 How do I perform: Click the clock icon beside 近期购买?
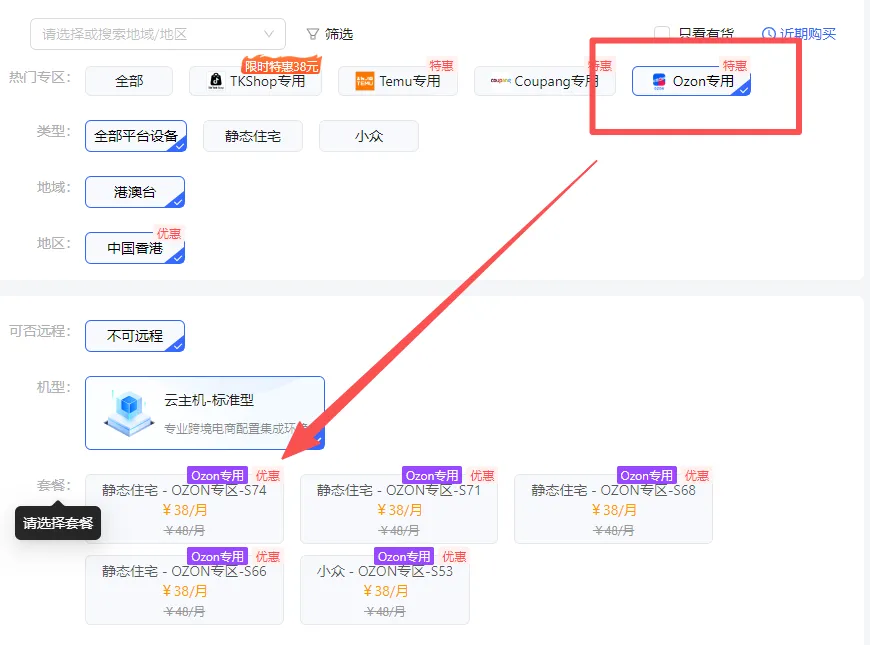click(768, 34)
